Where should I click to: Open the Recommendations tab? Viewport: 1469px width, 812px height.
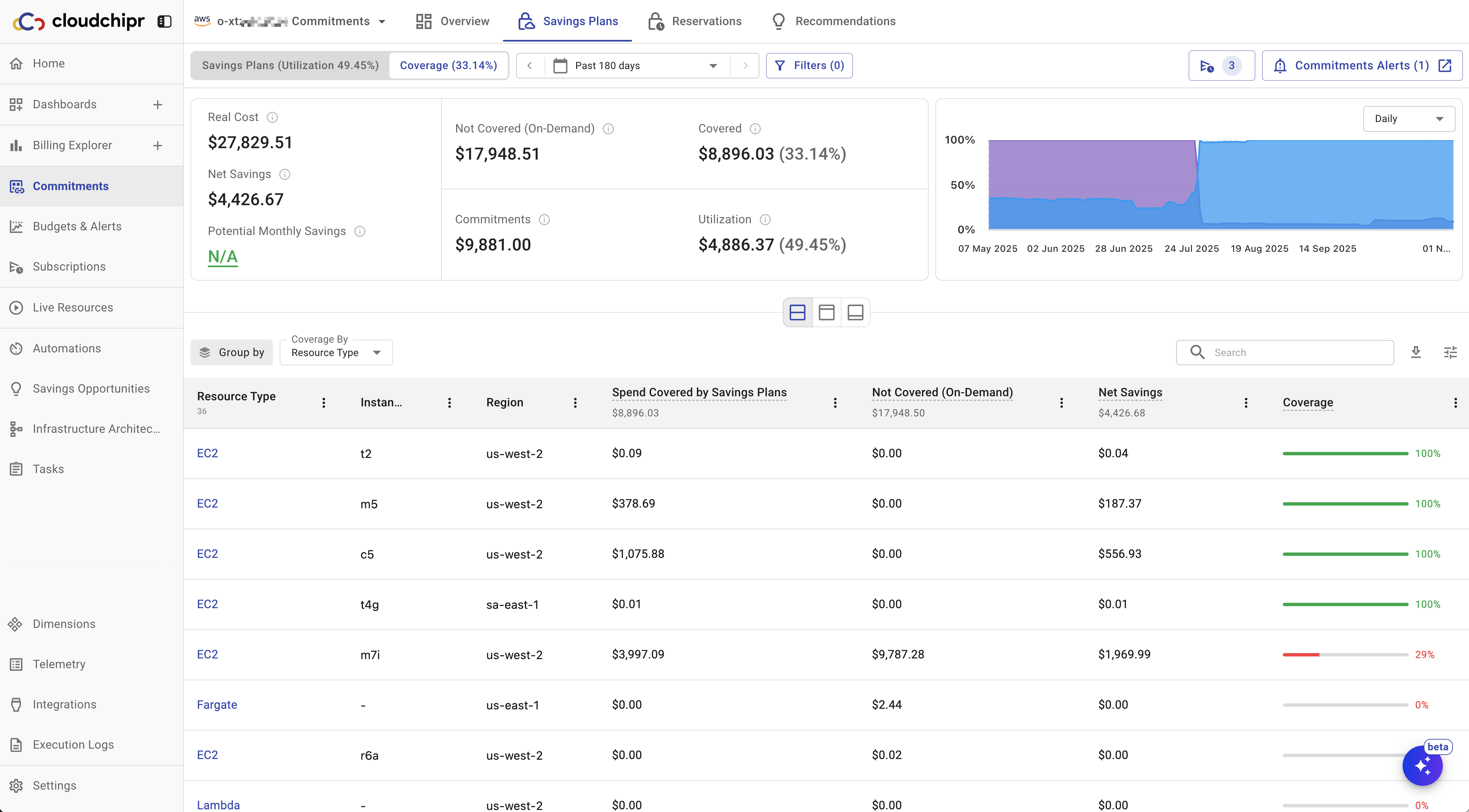(x=833, y=22)
